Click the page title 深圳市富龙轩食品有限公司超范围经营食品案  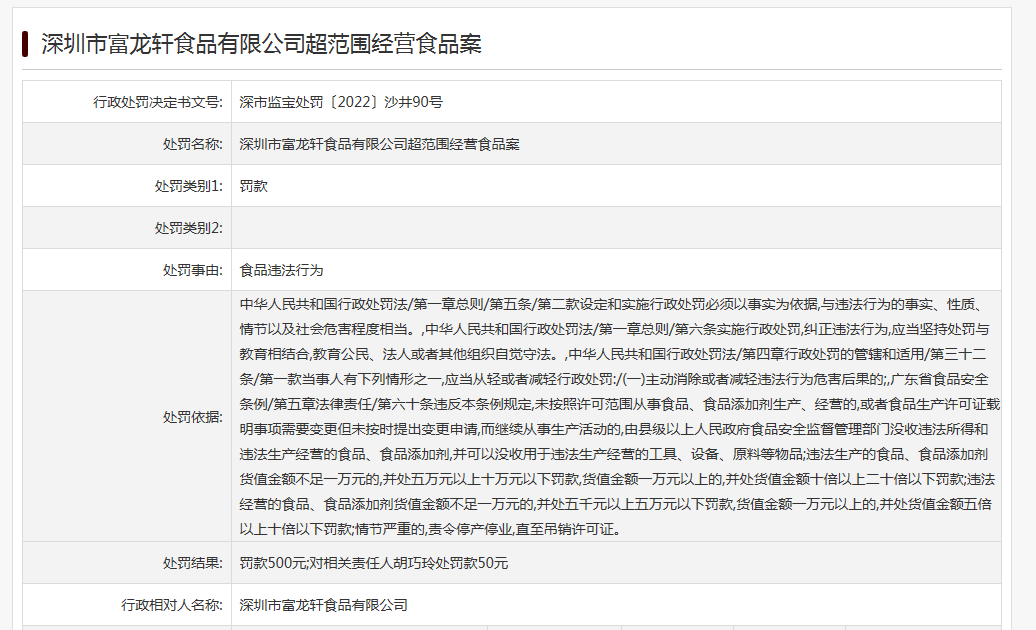tap(261, 44)
